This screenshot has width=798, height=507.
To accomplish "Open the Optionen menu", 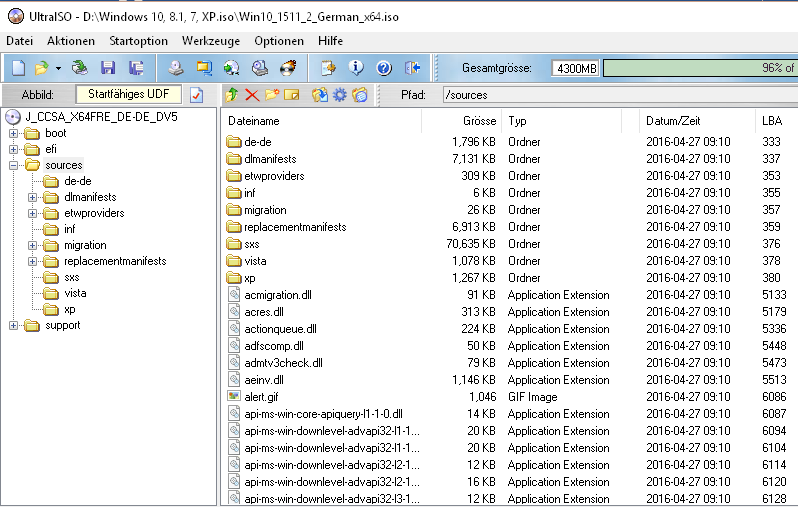I will click(x=279, y=41).
